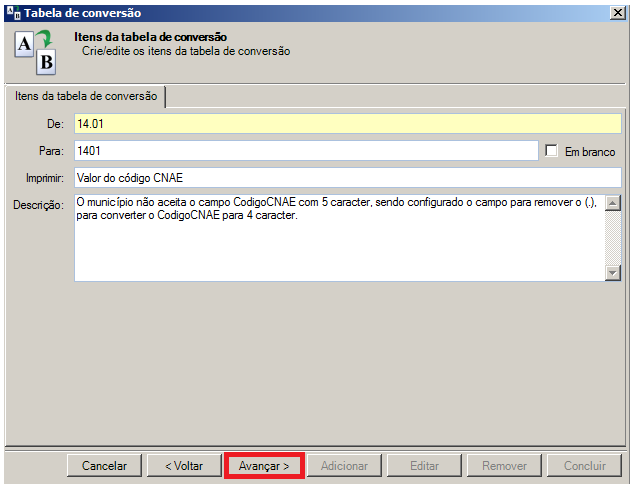
Task: Click the 'De:' label
Action: [x=55, y=124]
